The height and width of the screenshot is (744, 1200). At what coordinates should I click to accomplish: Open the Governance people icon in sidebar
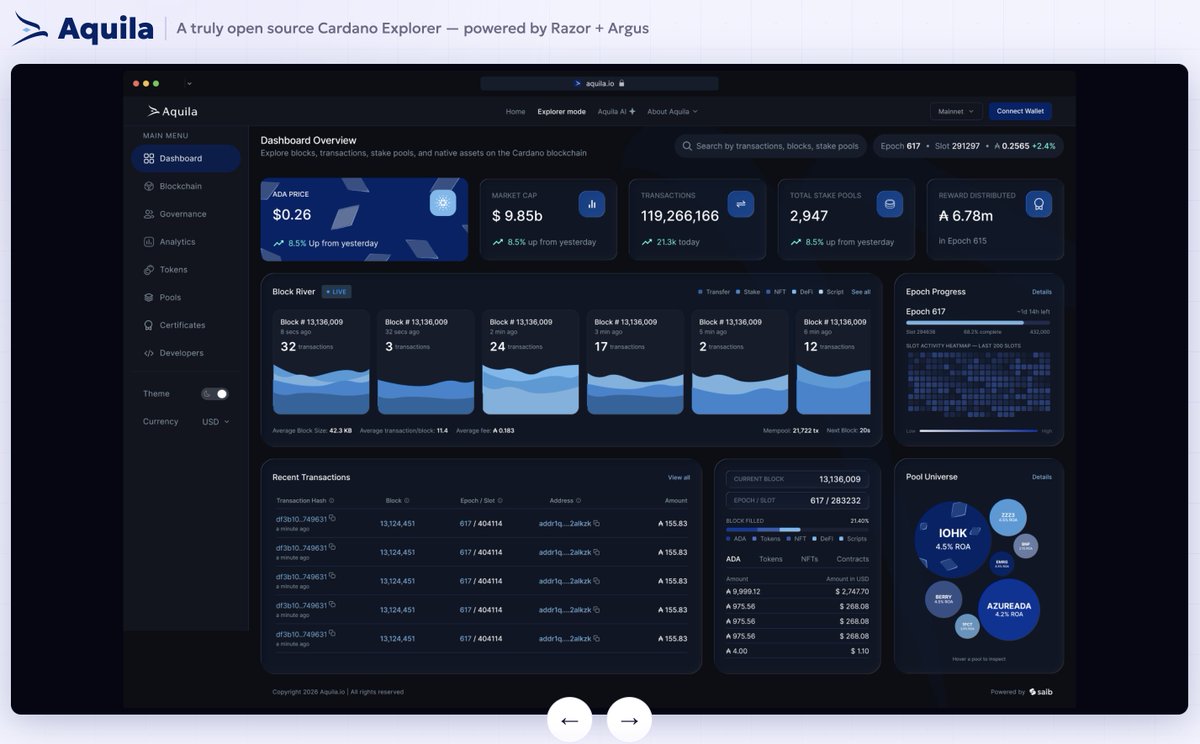(148, 214)
